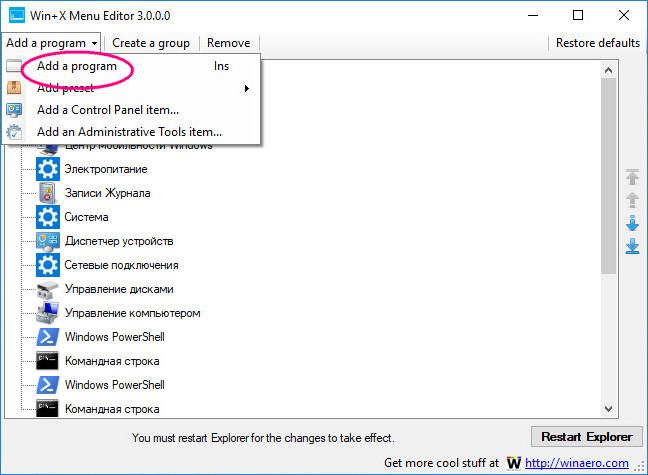Select the Управление компьютером item
648x475 pixels.
[x=133, y=313]
